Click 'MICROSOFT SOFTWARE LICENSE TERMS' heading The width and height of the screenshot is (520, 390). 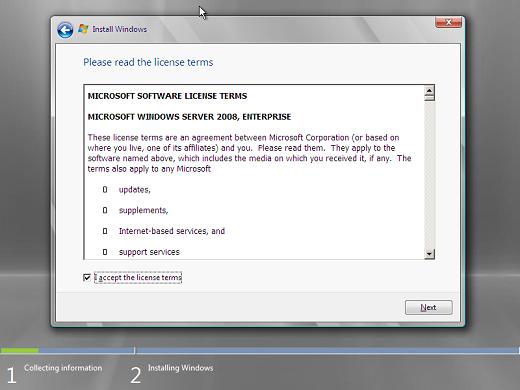pyautogui.click(x=167, y=96)
